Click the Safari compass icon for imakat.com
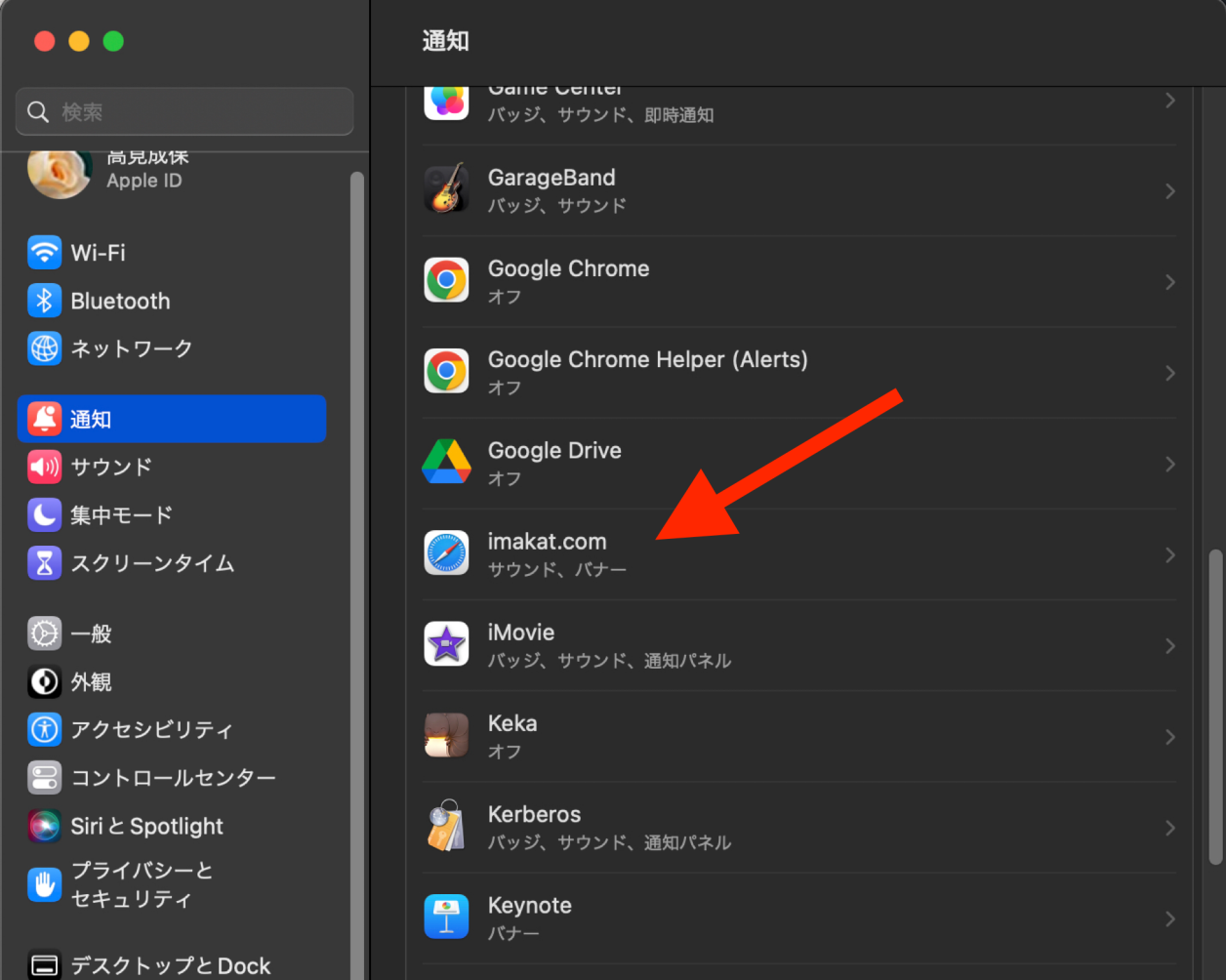Viewport: 1226px width, 980px height. (446, 553)
